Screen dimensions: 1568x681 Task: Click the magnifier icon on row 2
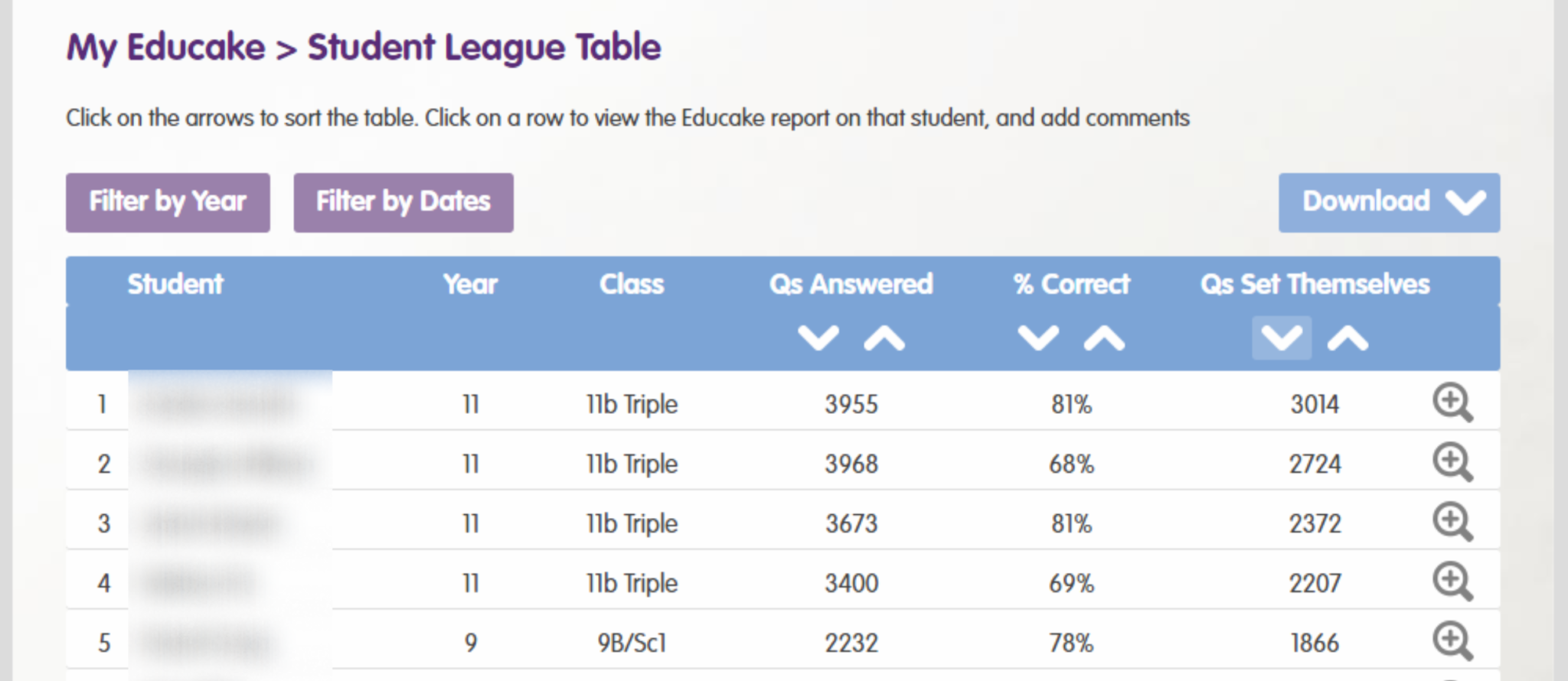coord(1453,462)
